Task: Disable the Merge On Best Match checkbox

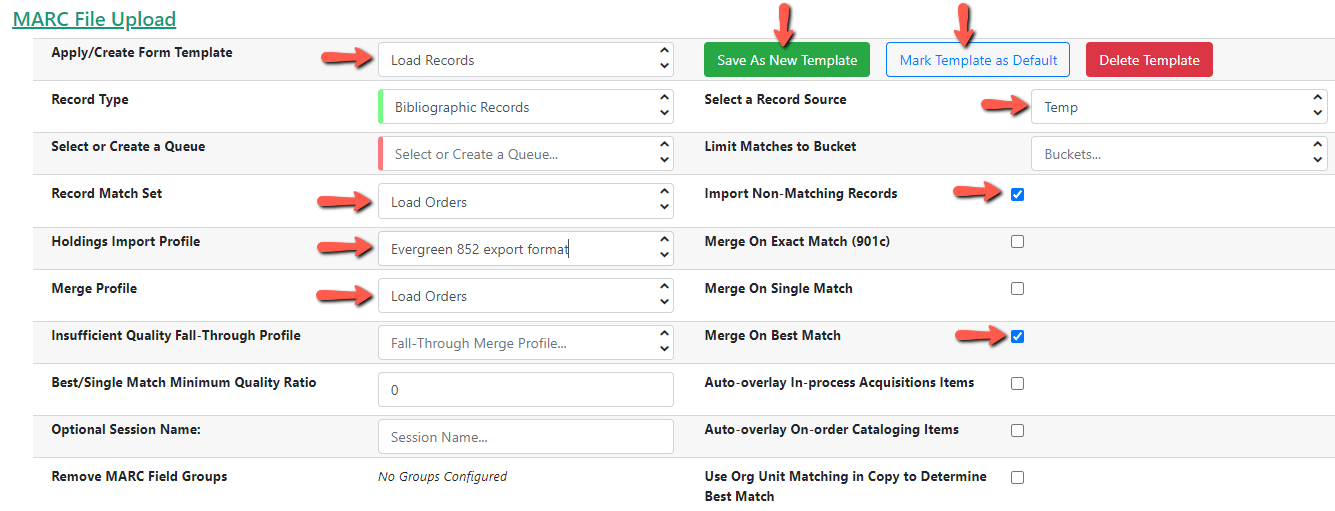Action: [1017, 336]
